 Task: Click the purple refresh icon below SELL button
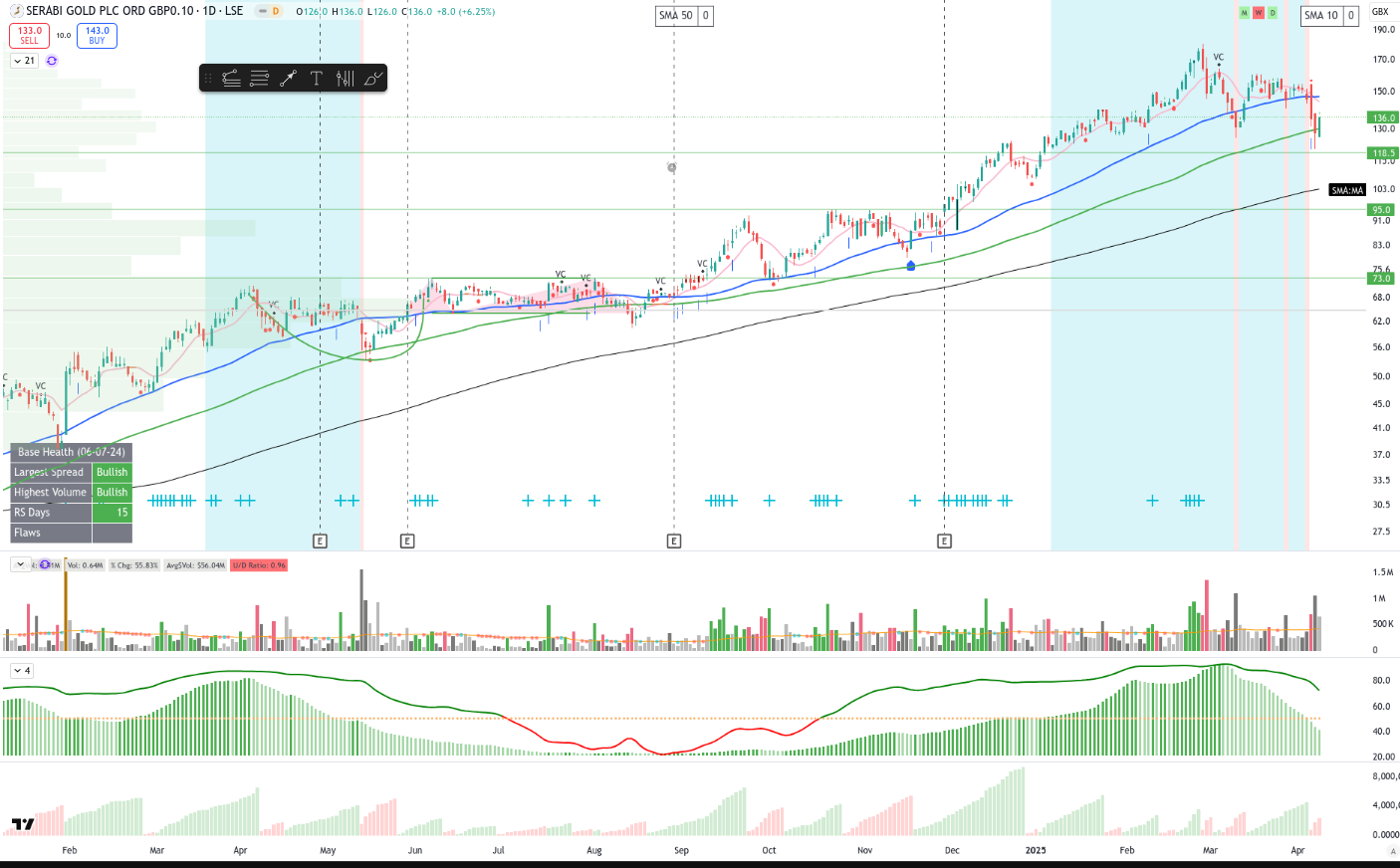click(51, 61)
